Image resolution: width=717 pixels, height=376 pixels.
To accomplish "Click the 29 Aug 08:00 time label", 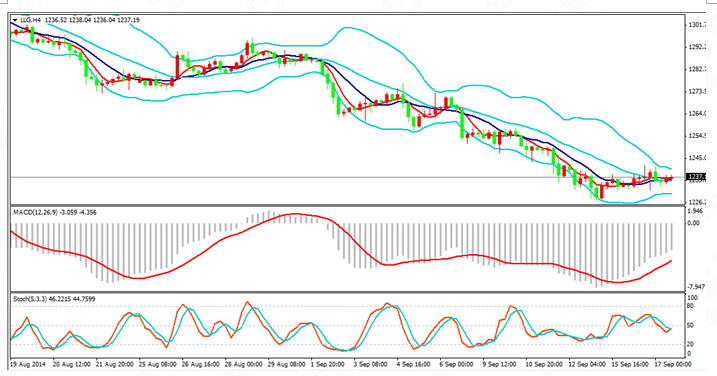I will (x=287, y=365).
